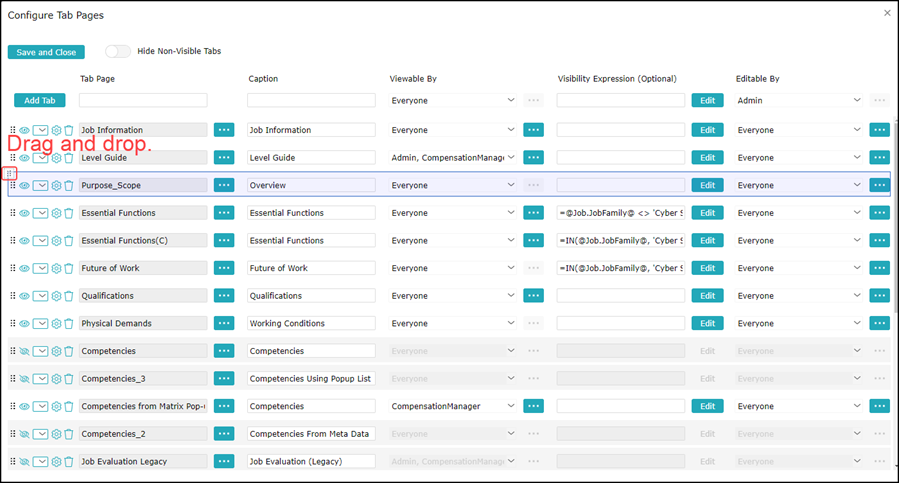Click ellipsis button beside Purpose_Scope tab name
This screenshot has height=483, width=899.
pyautogui.click(x=224, y=185)
